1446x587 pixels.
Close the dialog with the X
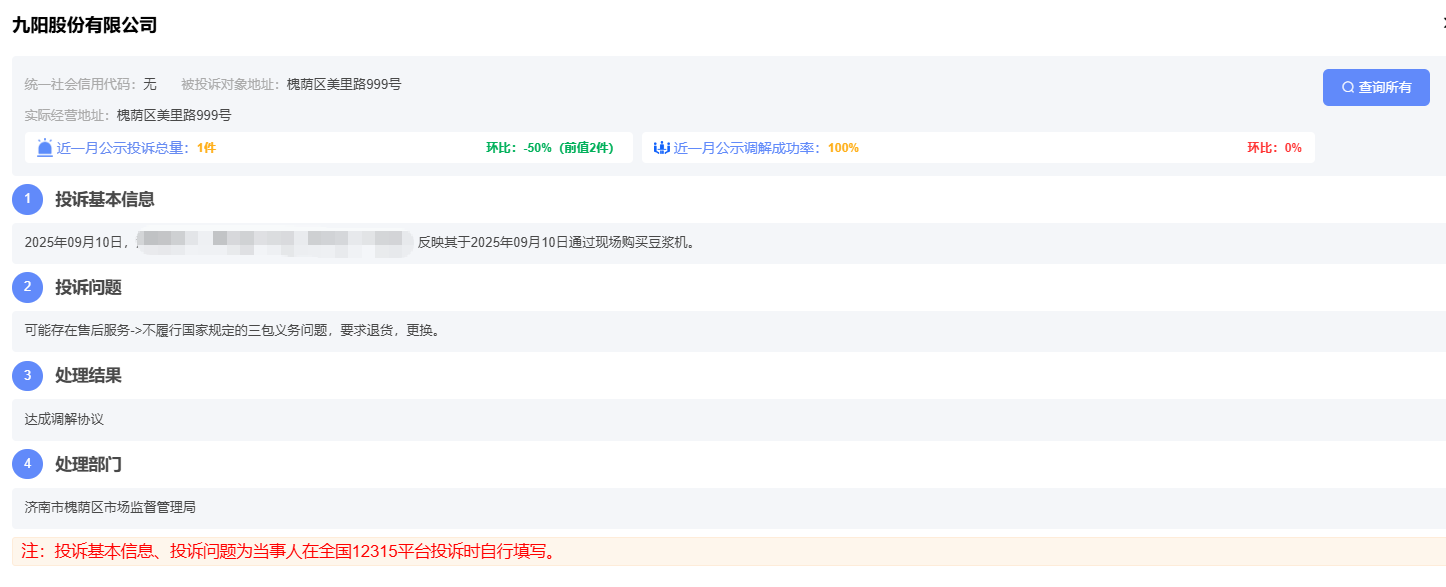point(1444,23)
